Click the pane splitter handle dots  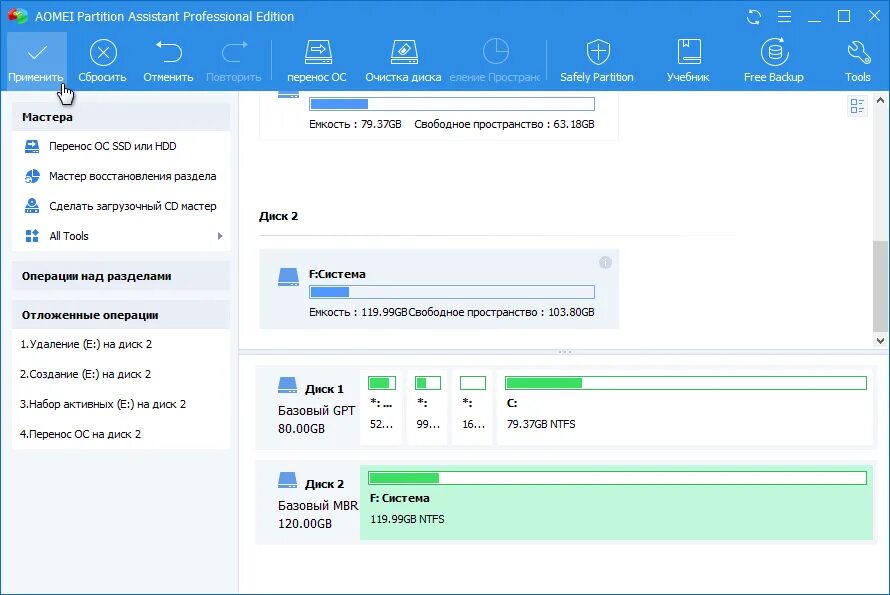pyautogui.click(x=564, y=352)
